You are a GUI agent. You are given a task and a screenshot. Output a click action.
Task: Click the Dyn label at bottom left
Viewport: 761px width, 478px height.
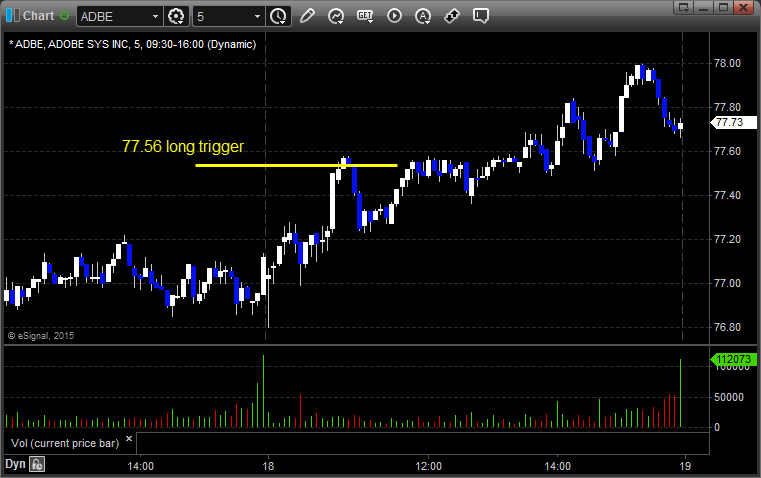[x=15, y=464]
